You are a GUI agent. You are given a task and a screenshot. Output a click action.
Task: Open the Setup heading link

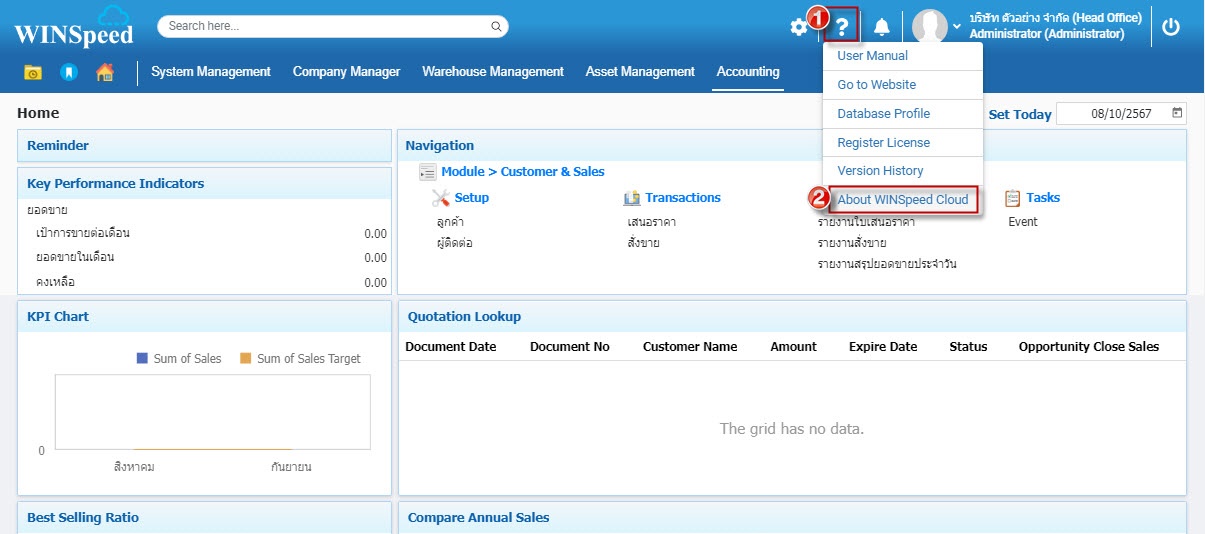(x=472, y=198)
